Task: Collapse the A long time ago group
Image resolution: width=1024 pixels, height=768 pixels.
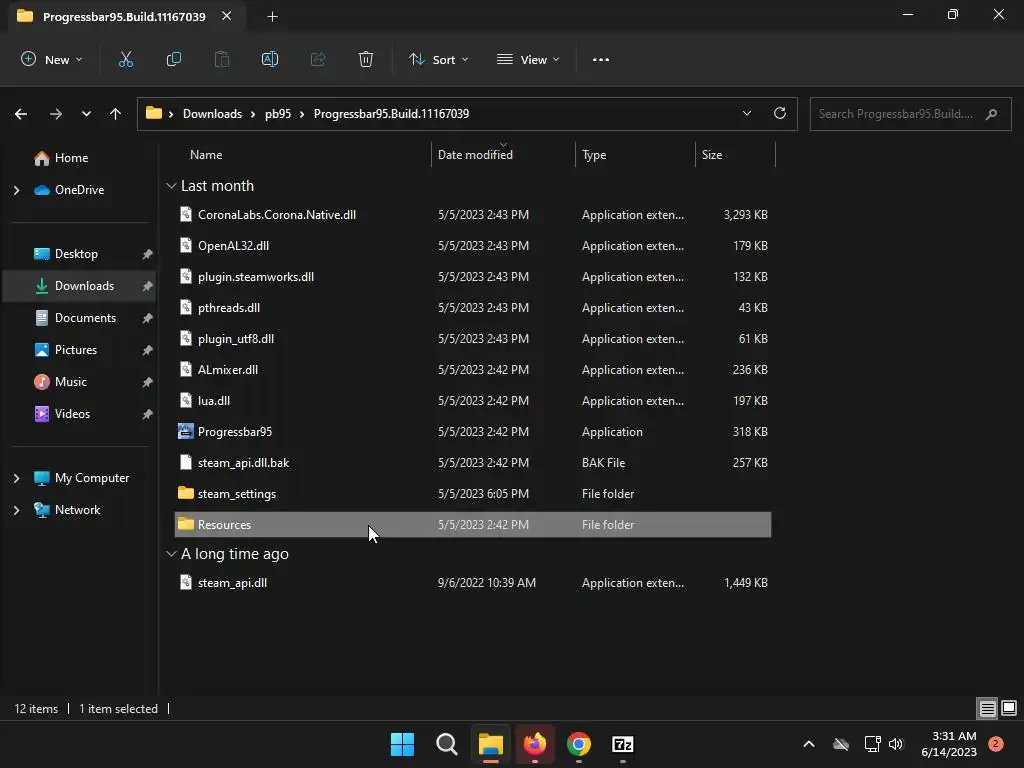Action: [171, 554]
